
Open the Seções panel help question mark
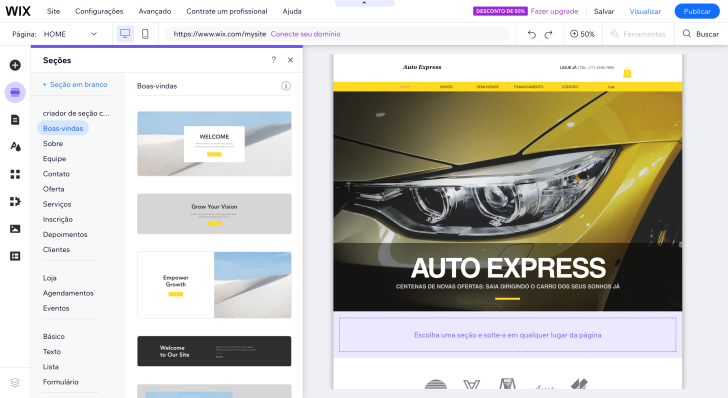[x=273, y=59]
